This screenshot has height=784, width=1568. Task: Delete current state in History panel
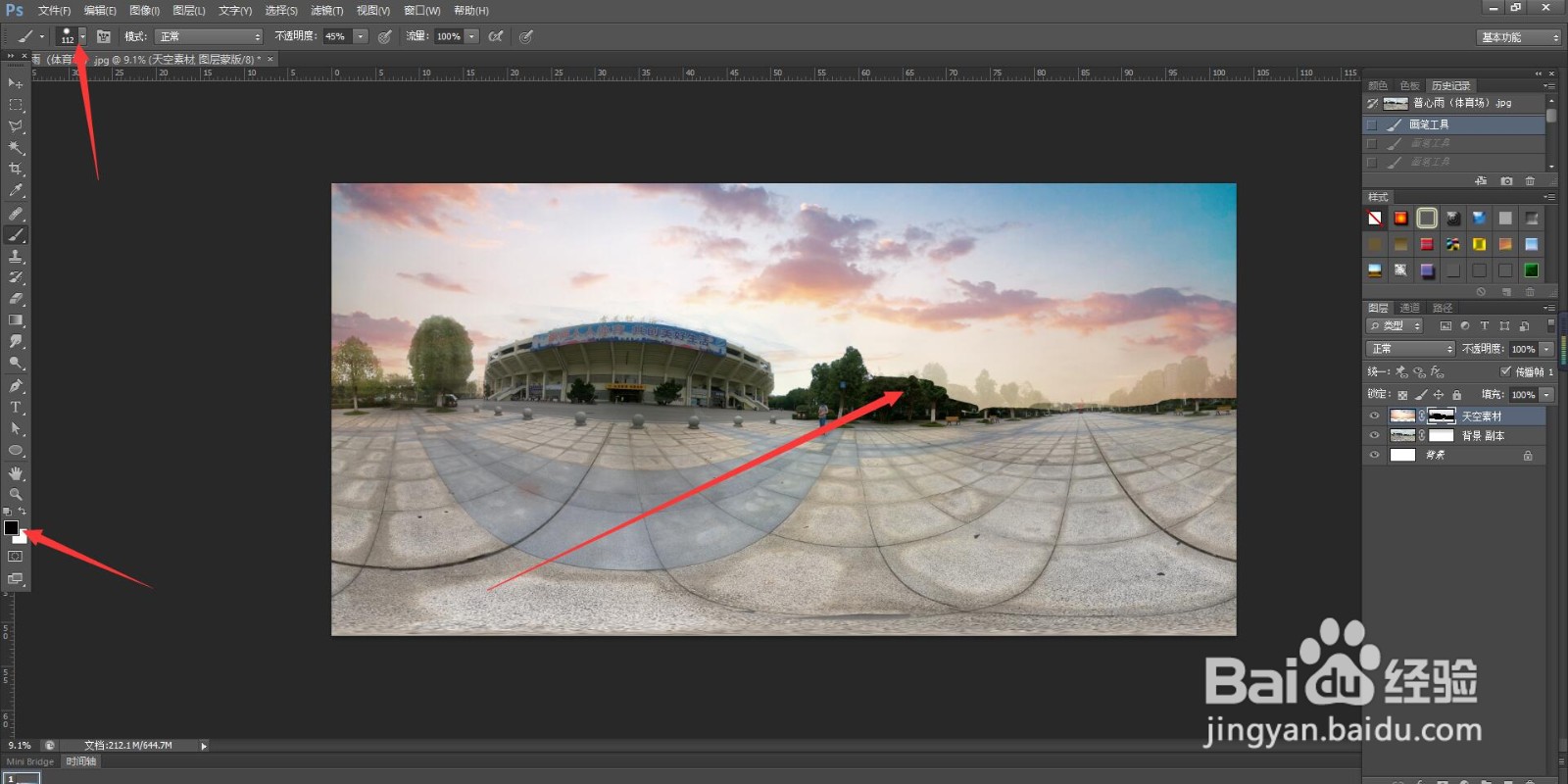point(1530,181)
